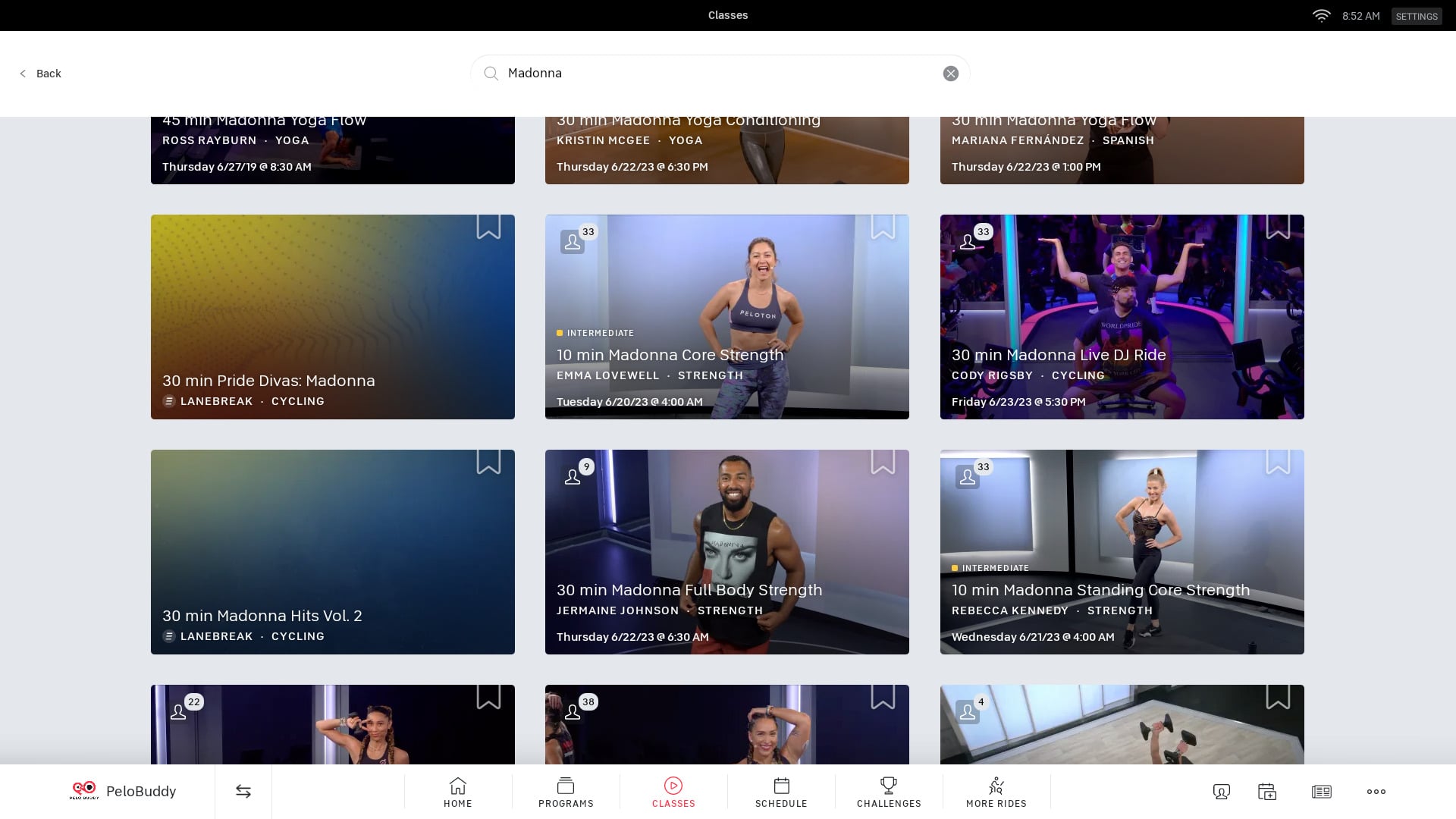Open the PeloBuddy profile
The image size is (1456, 819).
coord(123,791)
